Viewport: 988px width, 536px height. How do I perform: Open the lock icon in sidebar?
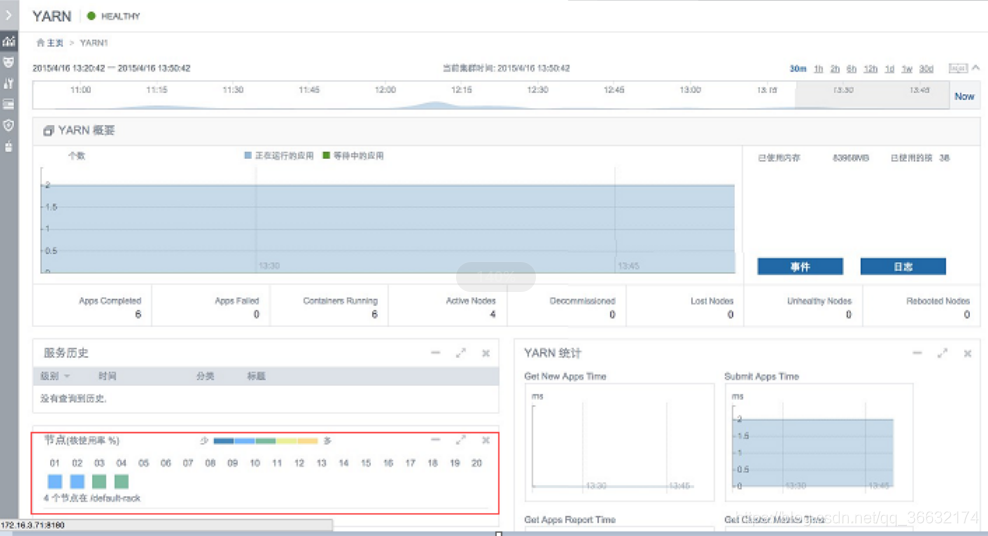(x=9, y=146)
